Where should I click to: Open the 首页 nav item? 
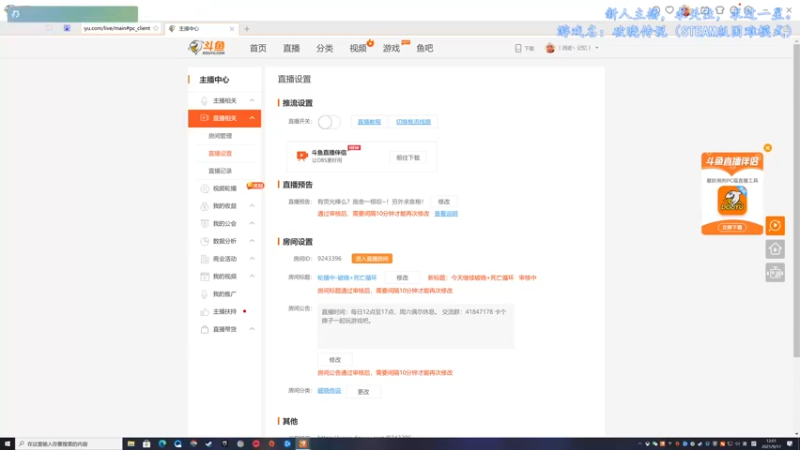258,48
